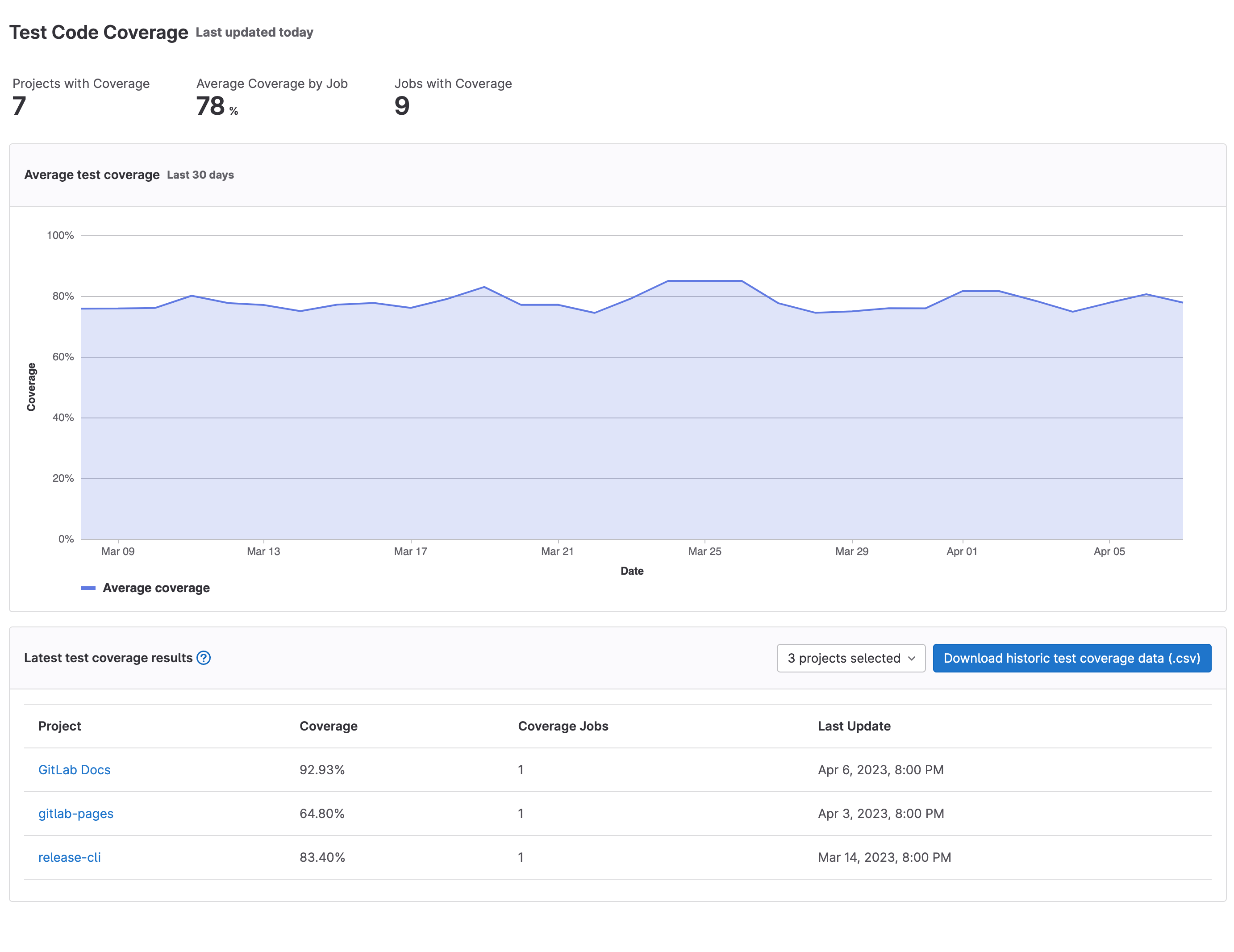Click the 92.93% coverage value for GitLab Docs
This screenshot has height=952, width=1234.
coord(322,769)
